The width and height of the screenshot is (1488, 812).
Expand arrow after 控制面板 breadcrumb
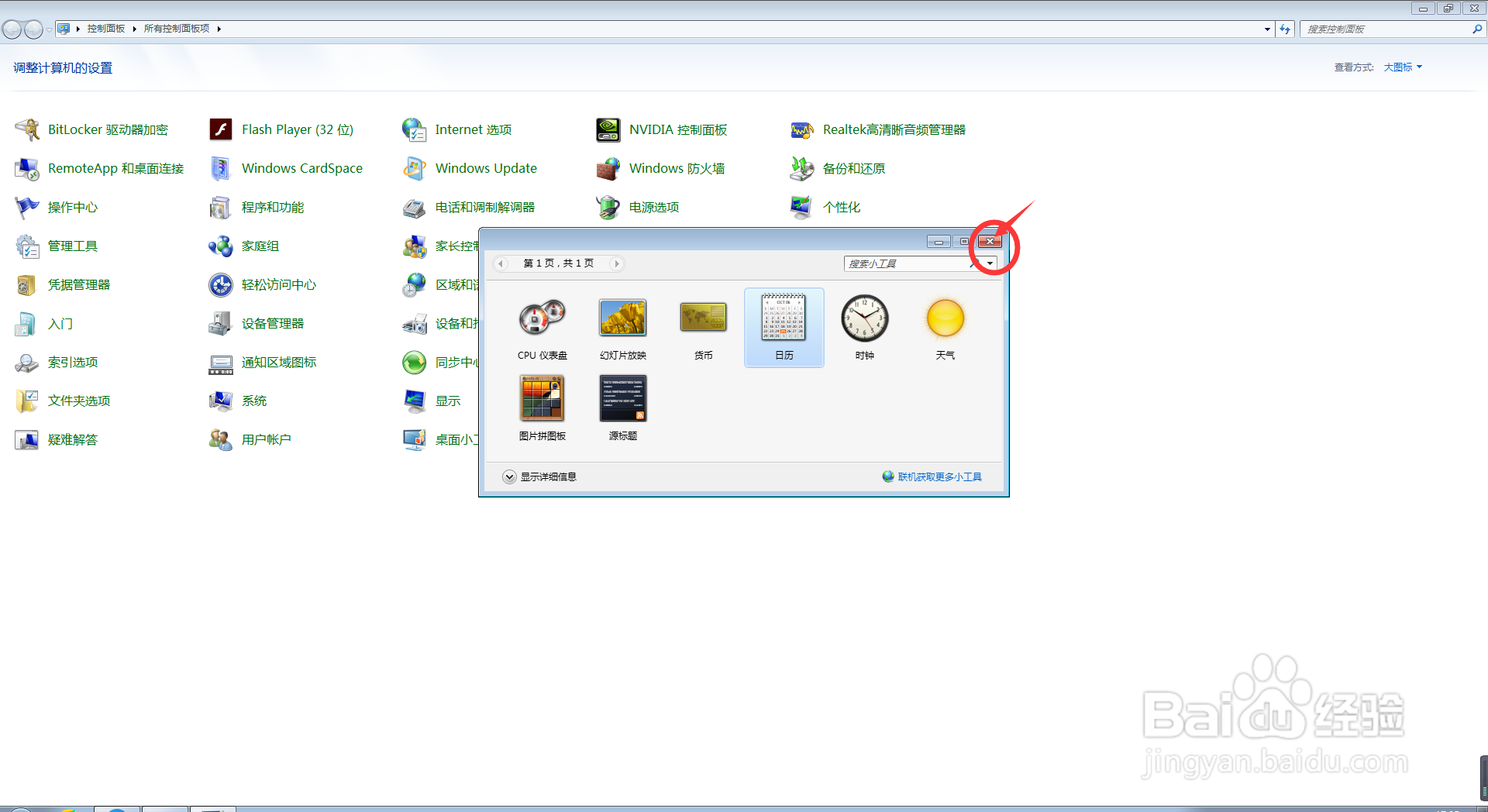point(134,29)
